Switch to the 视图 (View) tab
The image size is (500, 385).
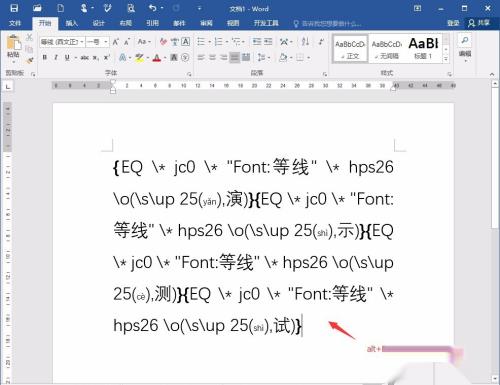pyautogui.click(x=233, y=23)
